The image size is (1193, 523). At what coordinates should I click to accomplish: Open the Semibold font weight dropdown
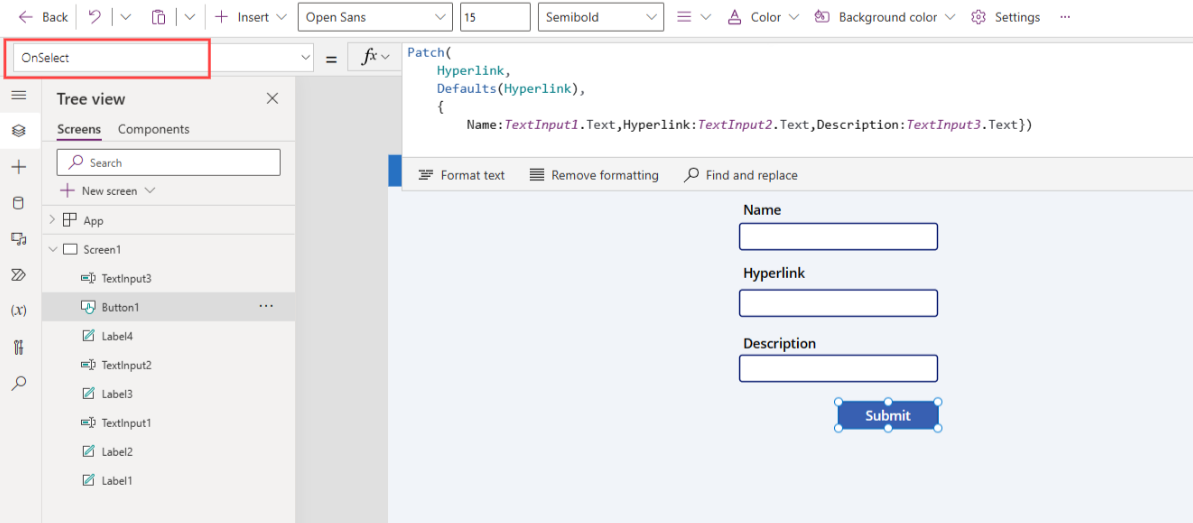click(600, 17)
